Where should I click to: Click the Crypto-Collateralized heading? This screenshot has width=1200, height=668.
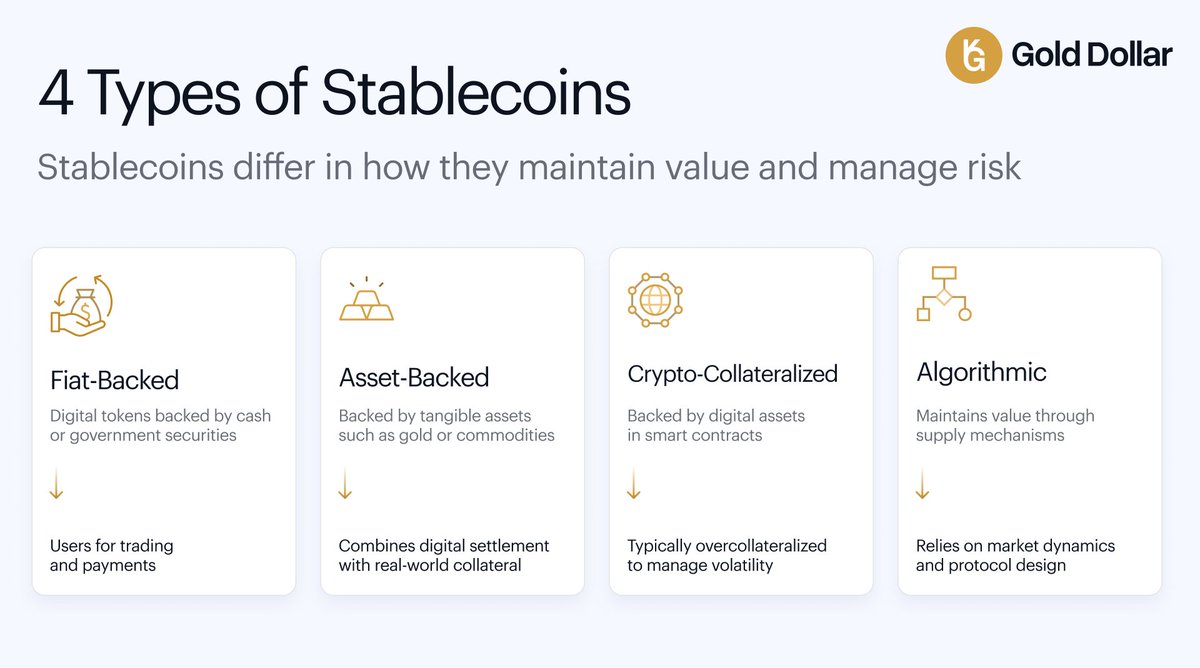(733, 375)
